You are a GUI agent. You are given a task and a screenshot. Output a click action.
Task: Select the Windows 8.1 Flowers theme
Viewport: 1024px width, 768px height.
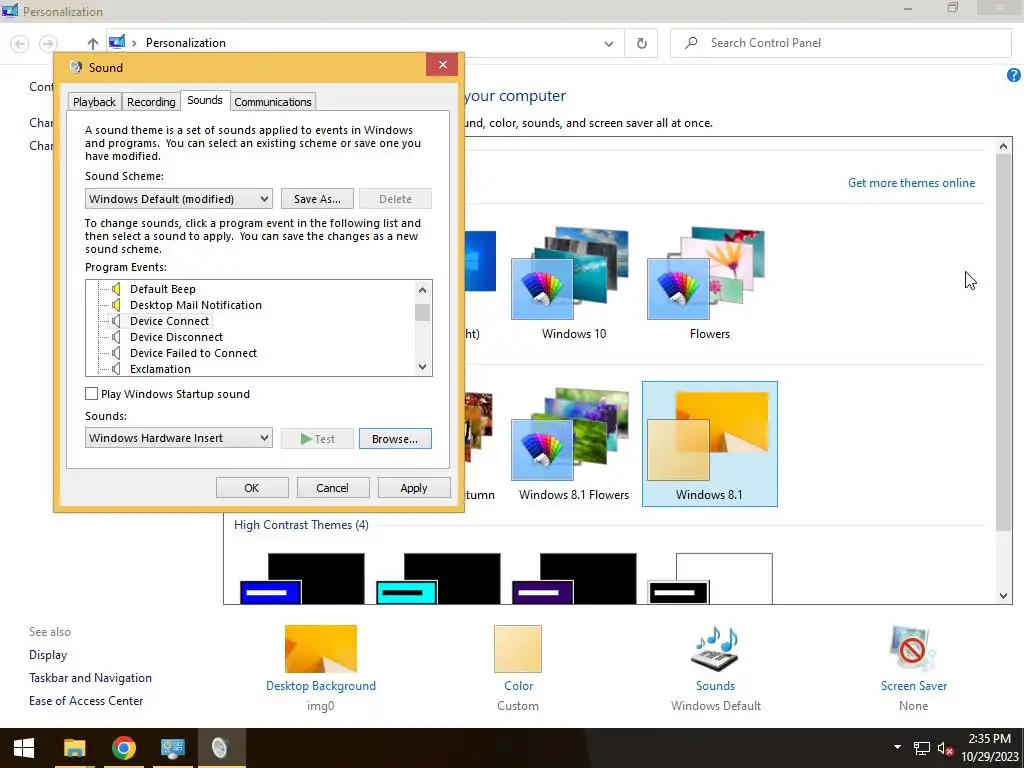573,444
